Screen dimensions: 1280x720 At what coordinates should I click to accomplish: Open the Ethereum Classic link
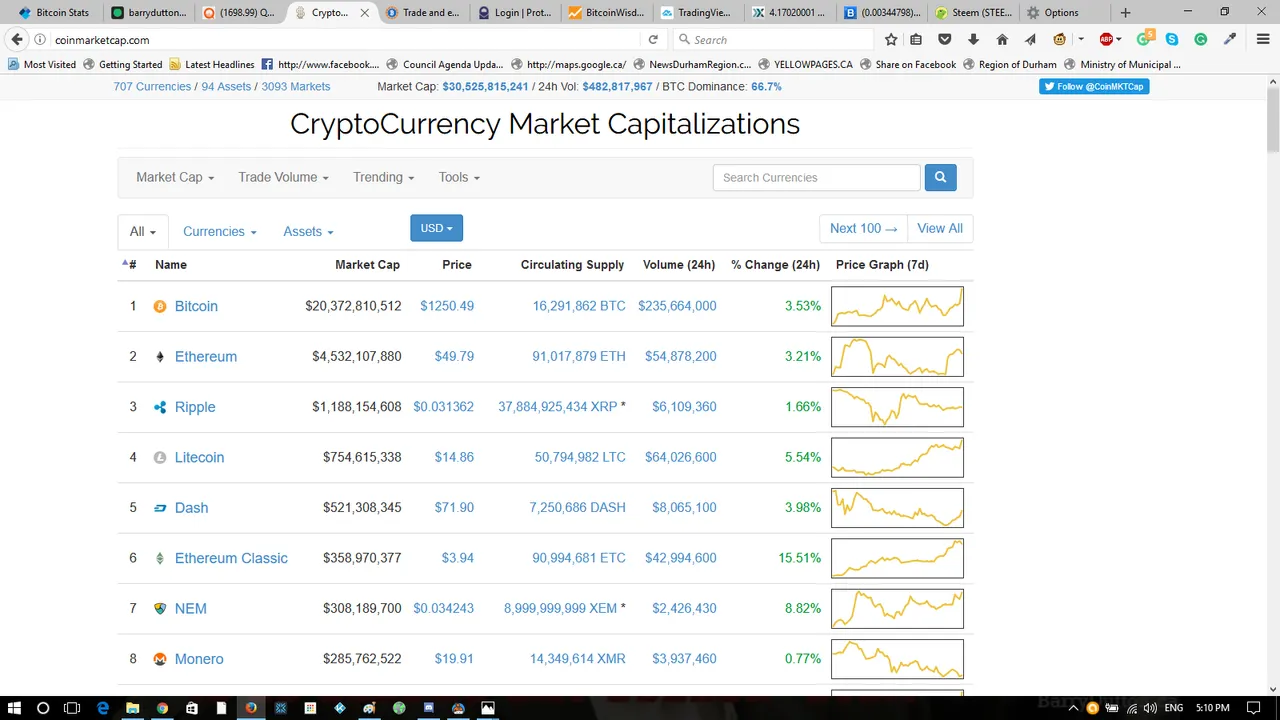(x=231, y=558)
